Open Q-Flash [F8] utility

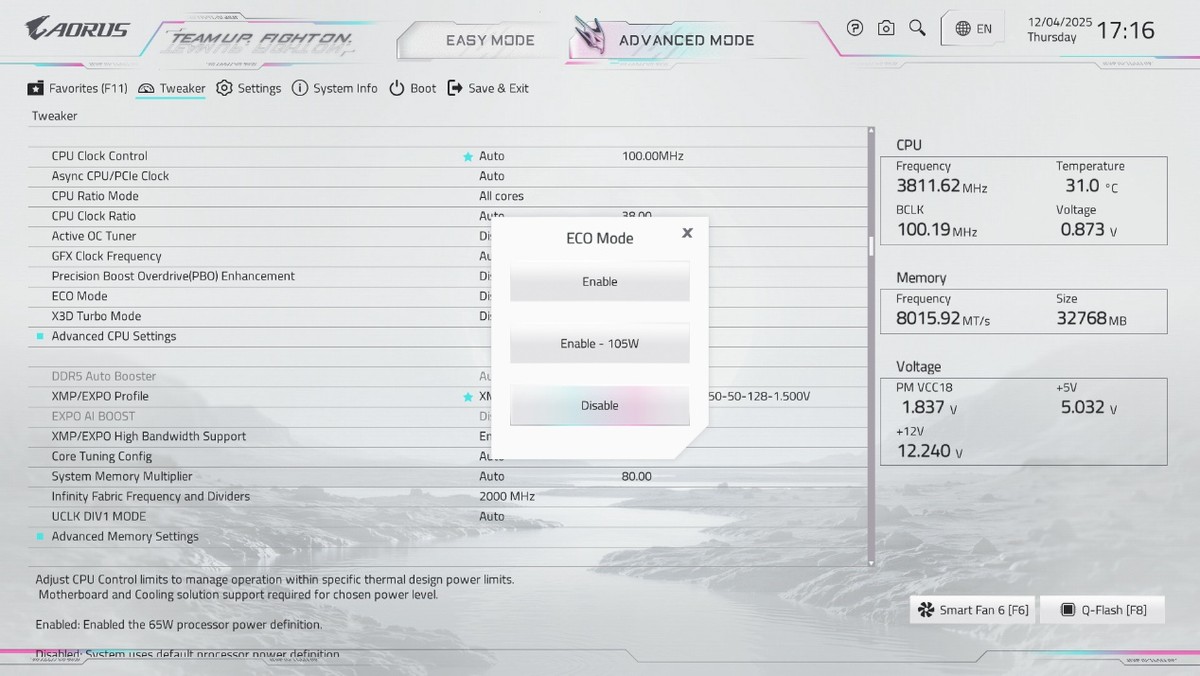tap(1104, 610)
